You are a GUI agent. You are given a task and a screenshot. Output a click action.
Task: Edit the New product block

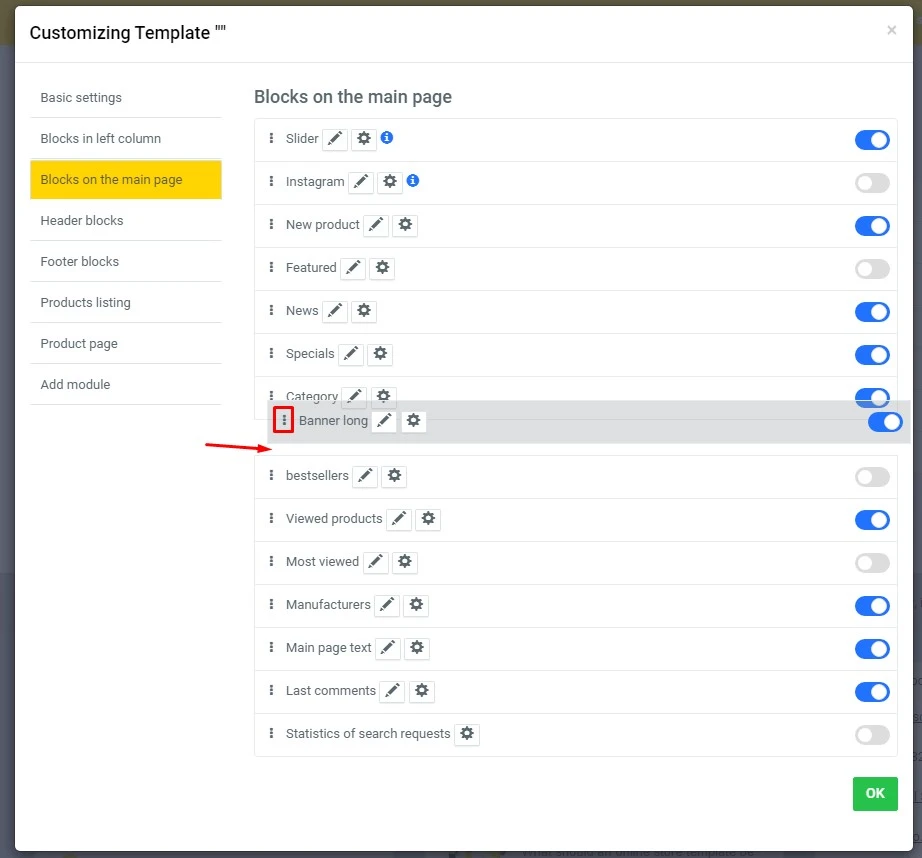pyautogui.click(x=376, y=225)
